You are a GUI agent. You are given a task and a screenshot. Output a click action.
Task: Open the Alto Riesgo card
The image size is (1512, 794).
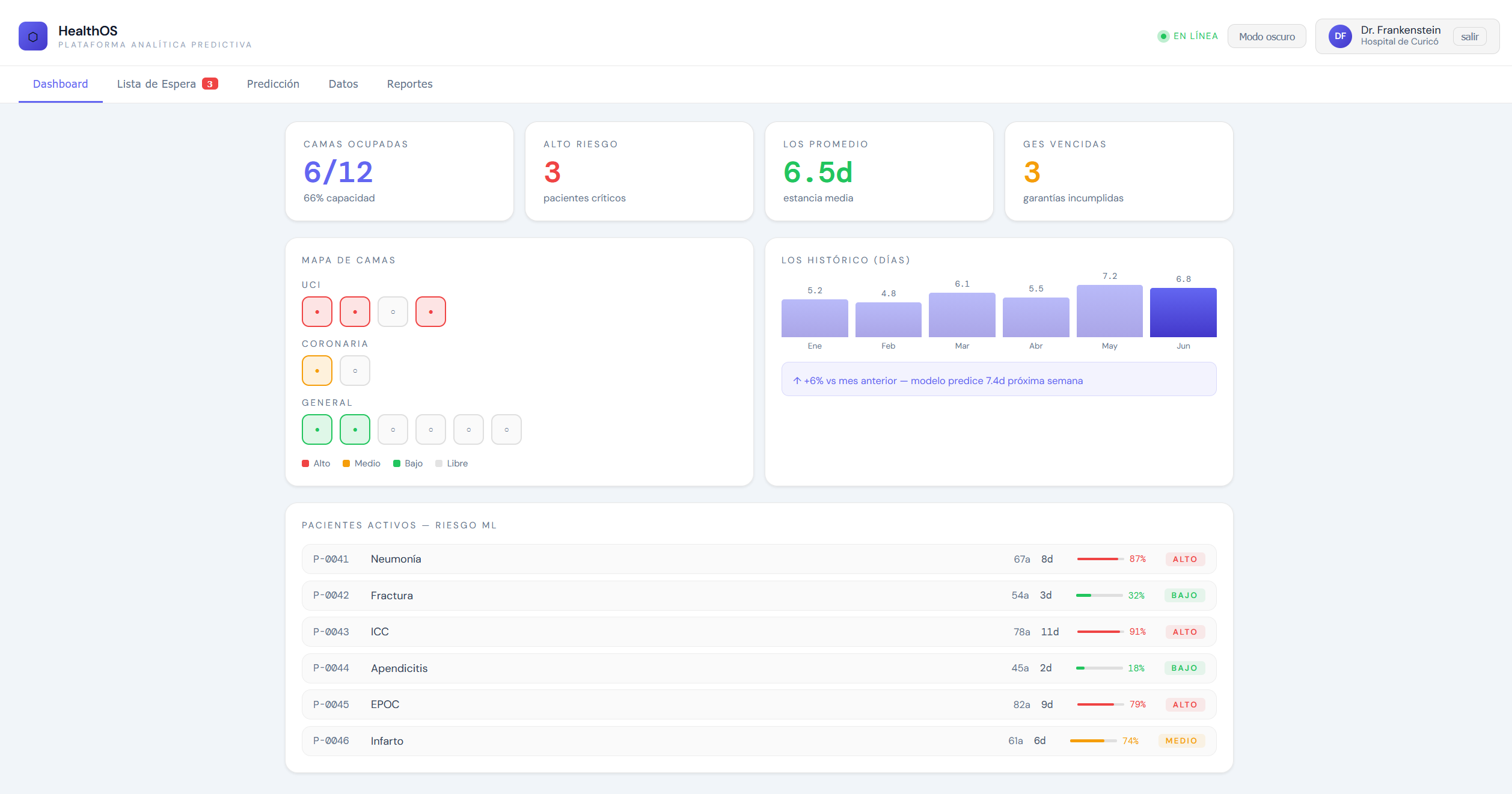click(639, 171)
